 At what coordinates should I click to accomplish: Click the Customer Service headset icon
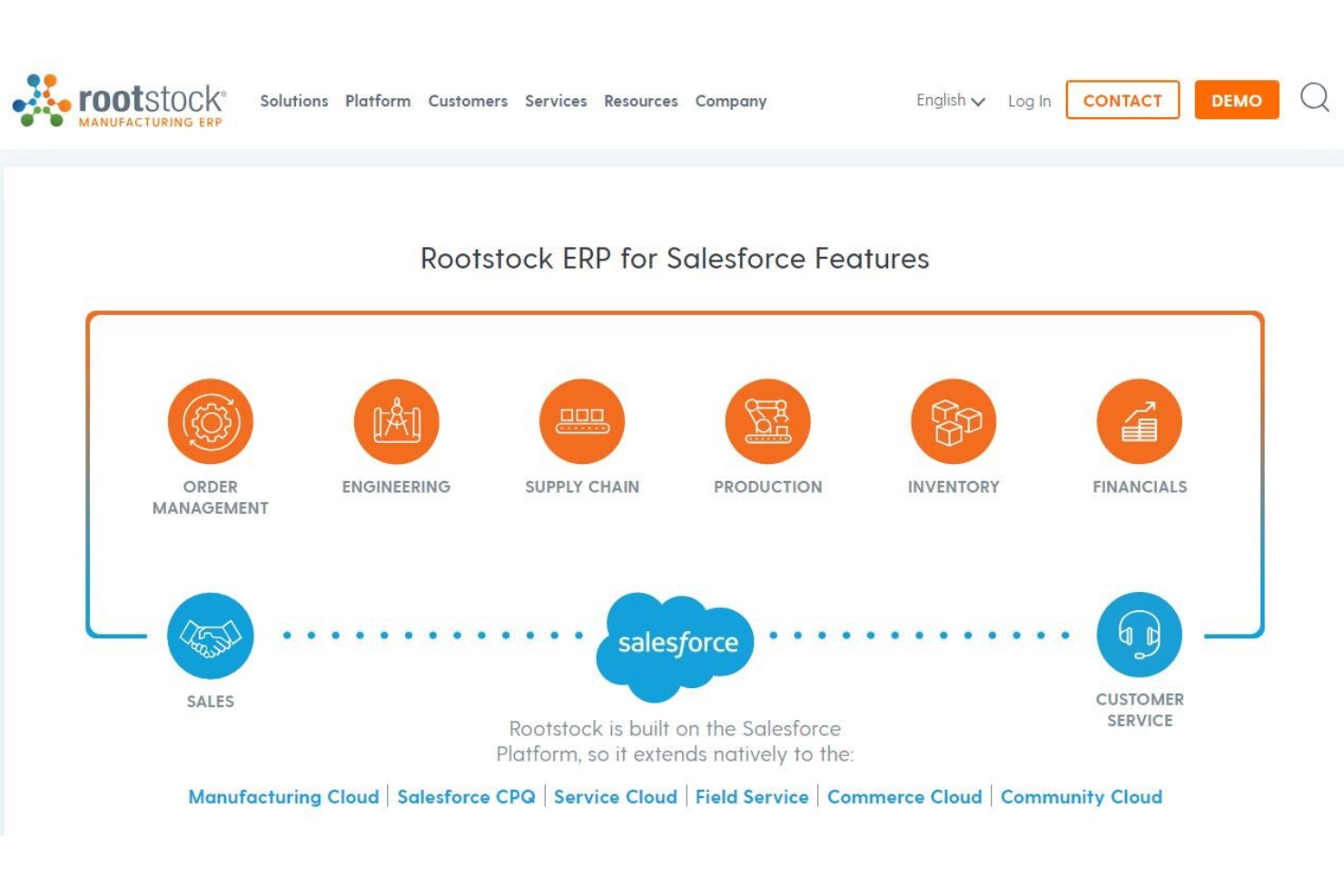coord(1140,635)
